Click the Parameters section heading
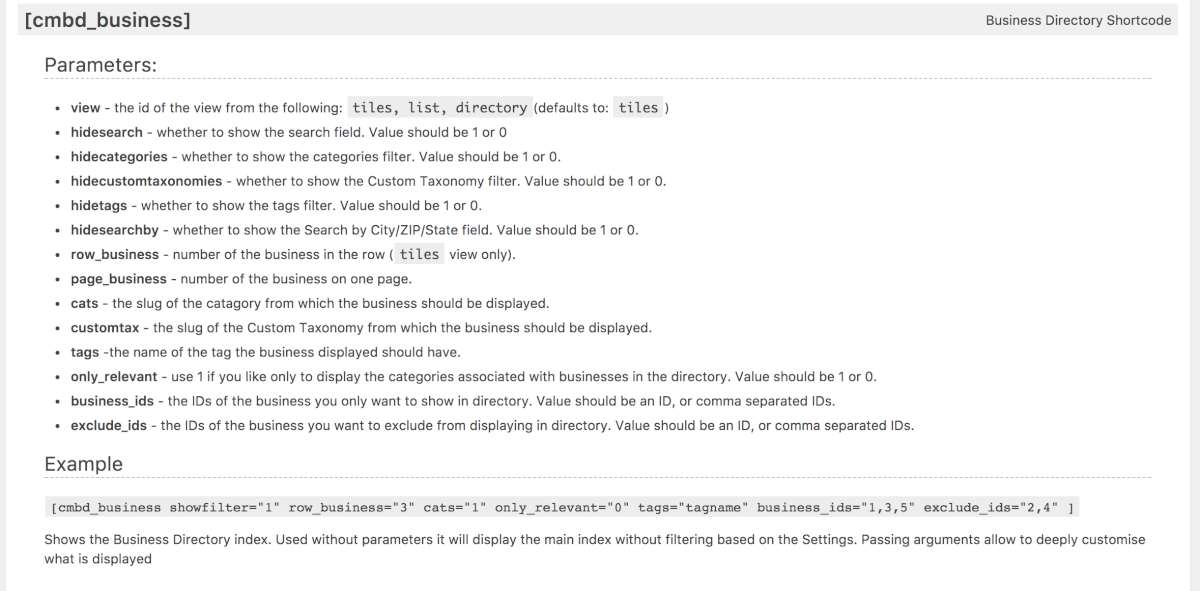Screen dimensions: 1200x591 pyautogui.click(x=100, y=64)
